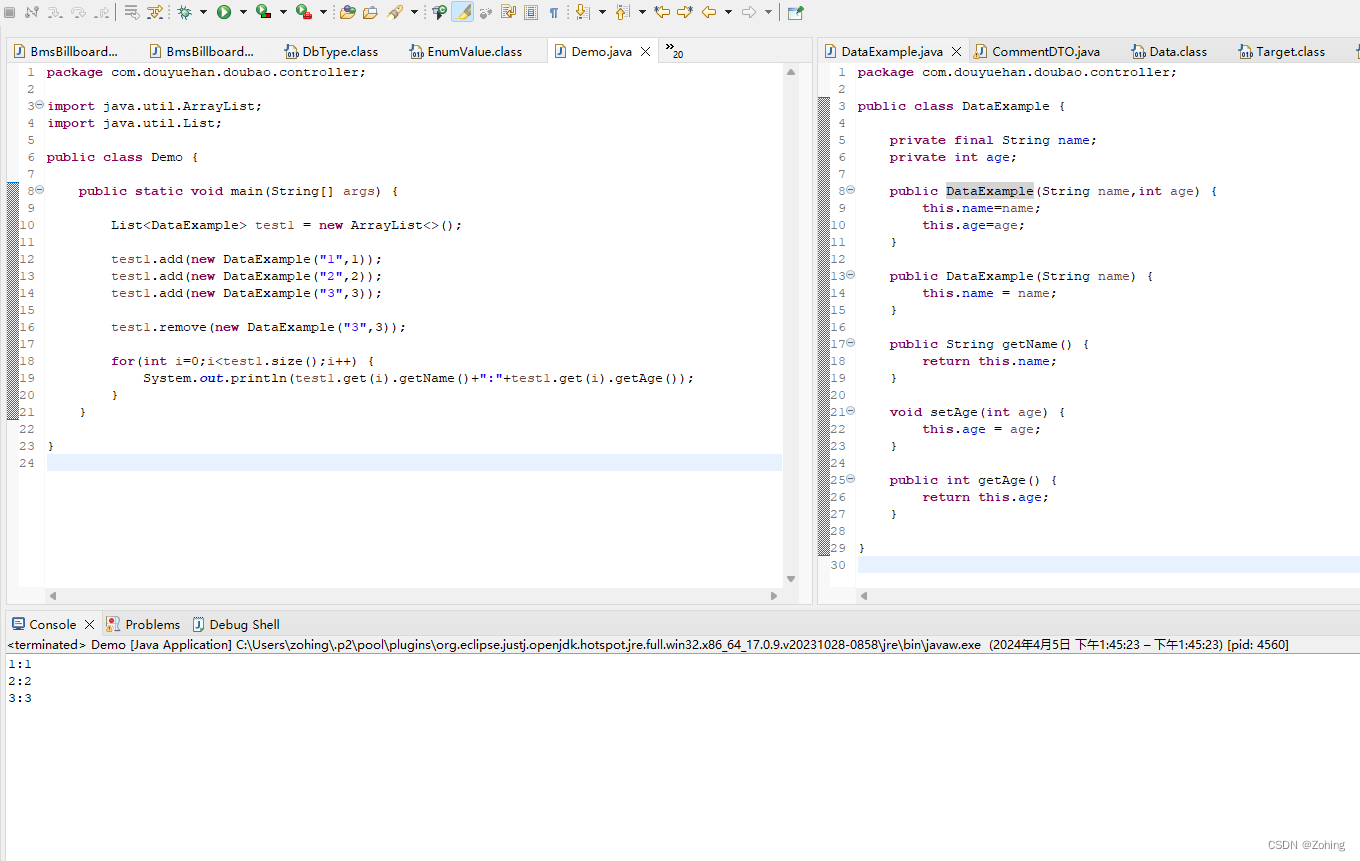Screen dimensions: 1360x861
Task: Open the Search icon dropdown arrow
Action: point(414,12)
